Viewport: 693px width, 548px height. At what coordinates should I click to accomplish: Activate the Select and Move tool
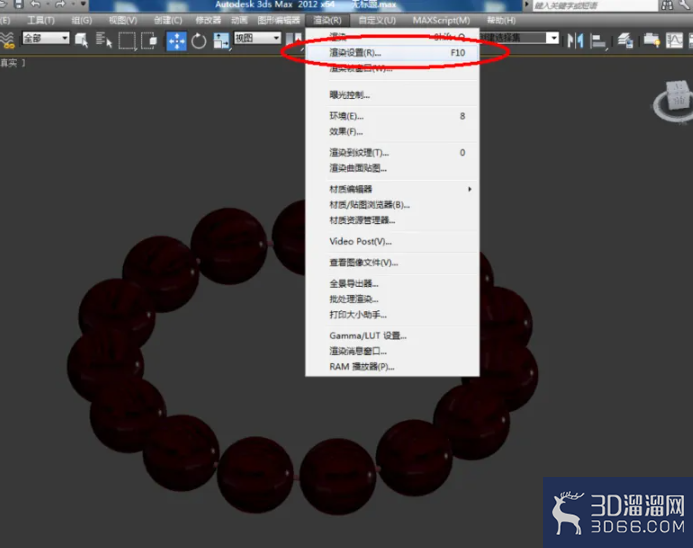coord(176,41)
